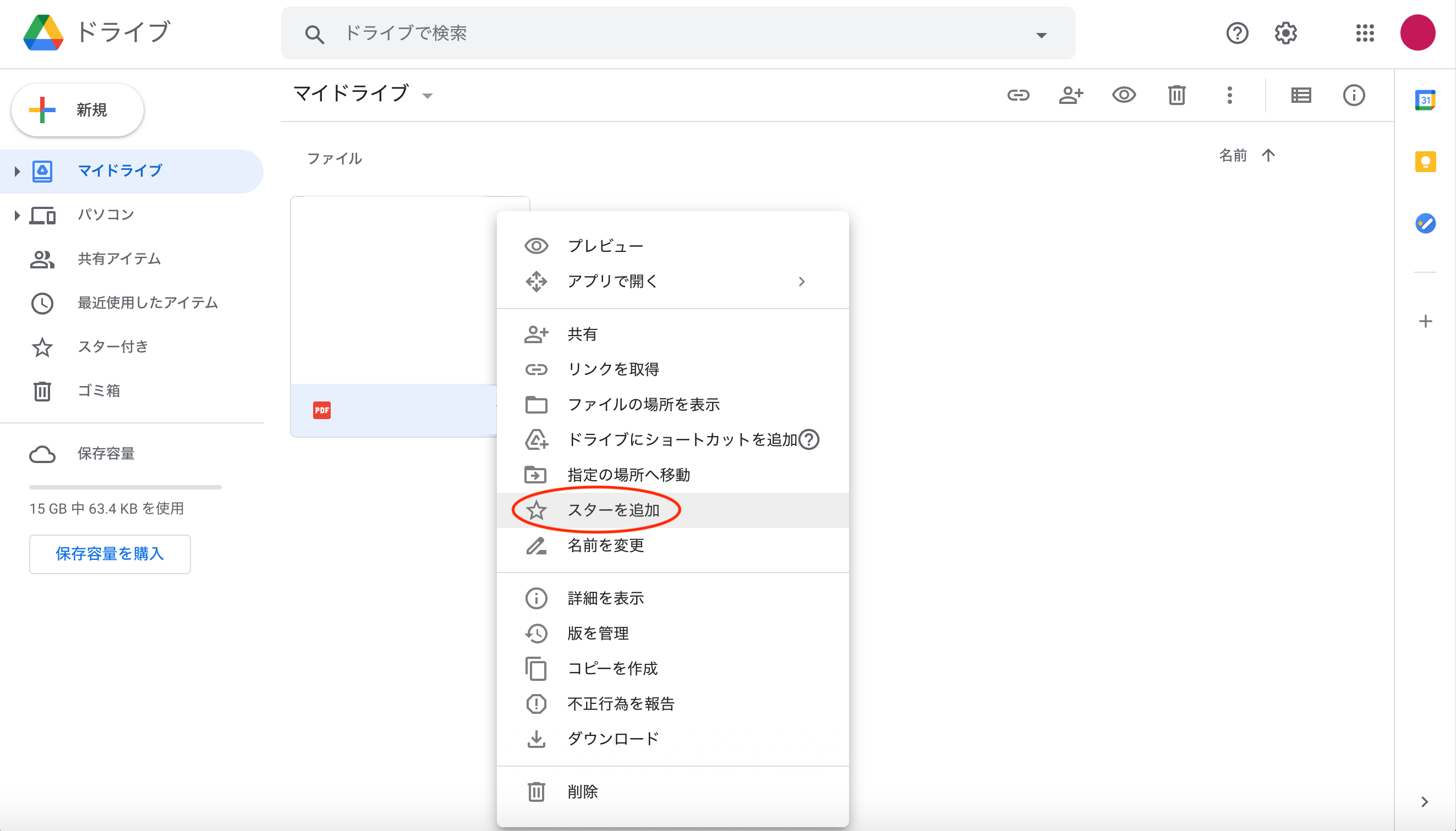Choose 不正行為を報告 menu entry
Viewport: 1456px width, 831px height.
click(672, 704)
